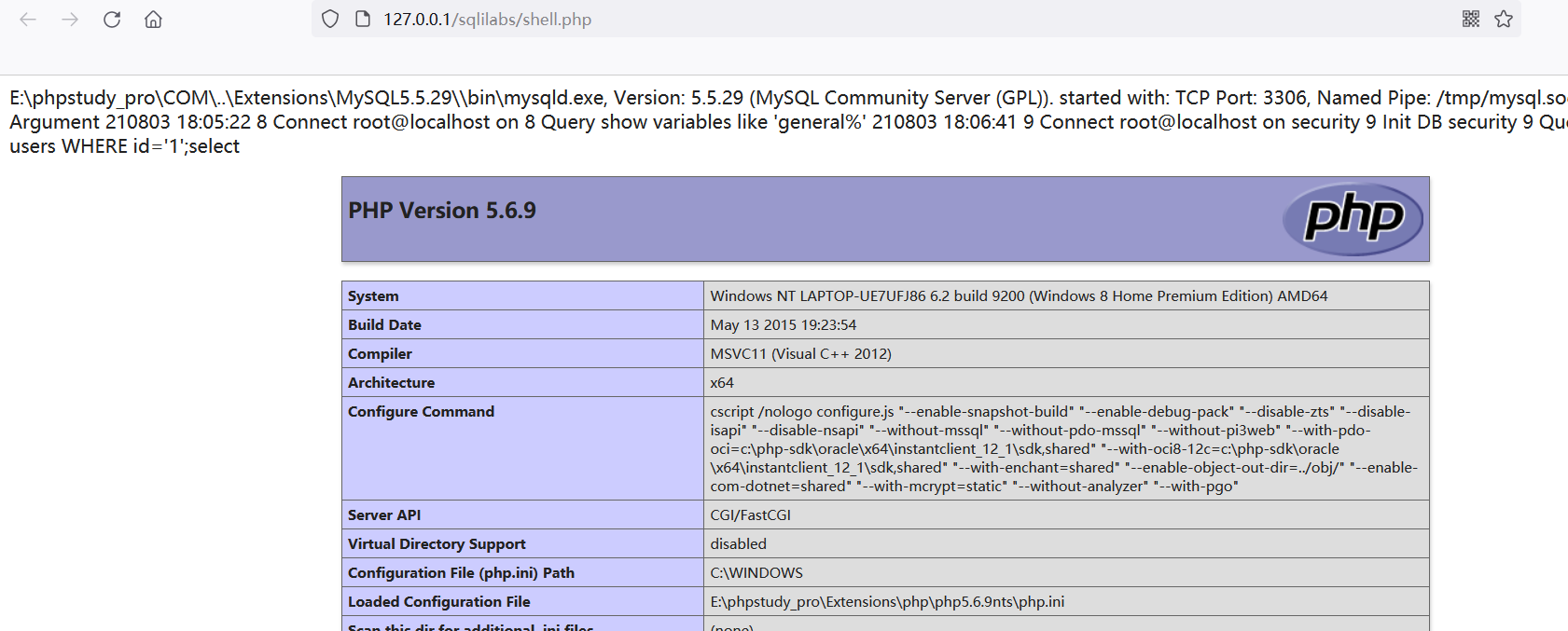1568x631 pixels.
Task: Select the cscript /nologo configure.js command text
Action: [x=1063, y=448]
